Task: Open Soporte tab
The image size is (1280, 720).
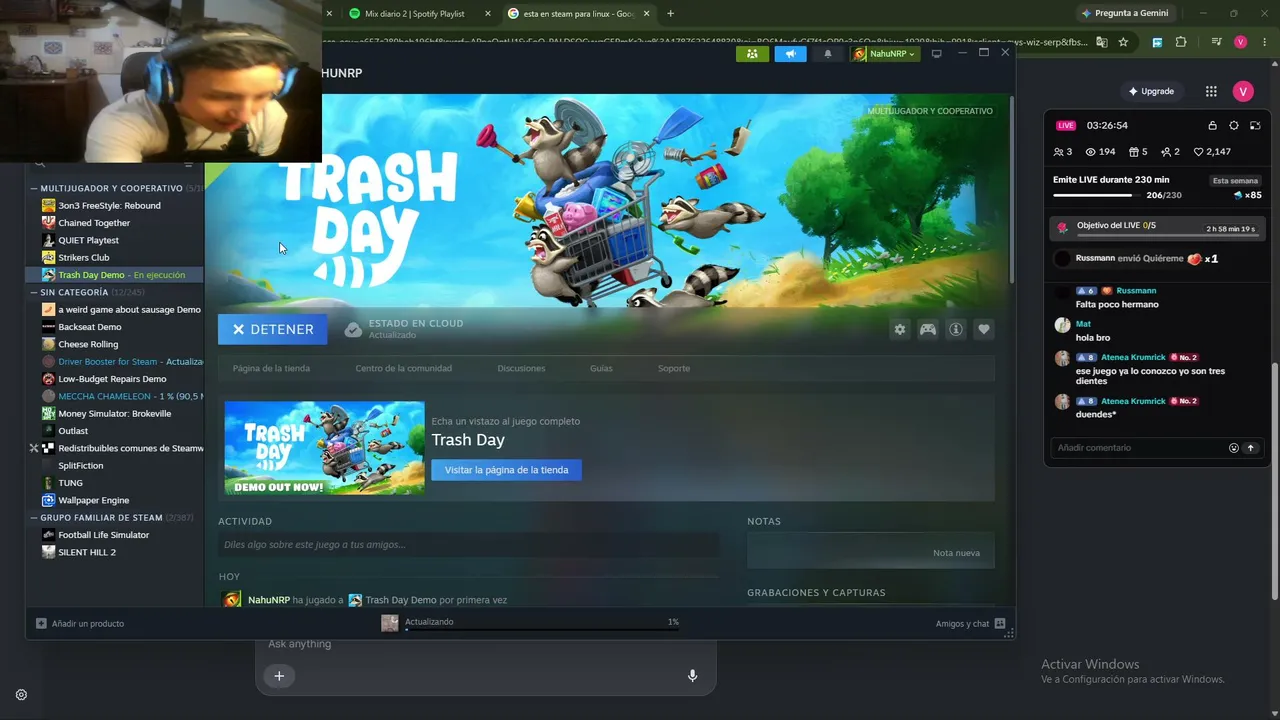Action: pos(674,368)
